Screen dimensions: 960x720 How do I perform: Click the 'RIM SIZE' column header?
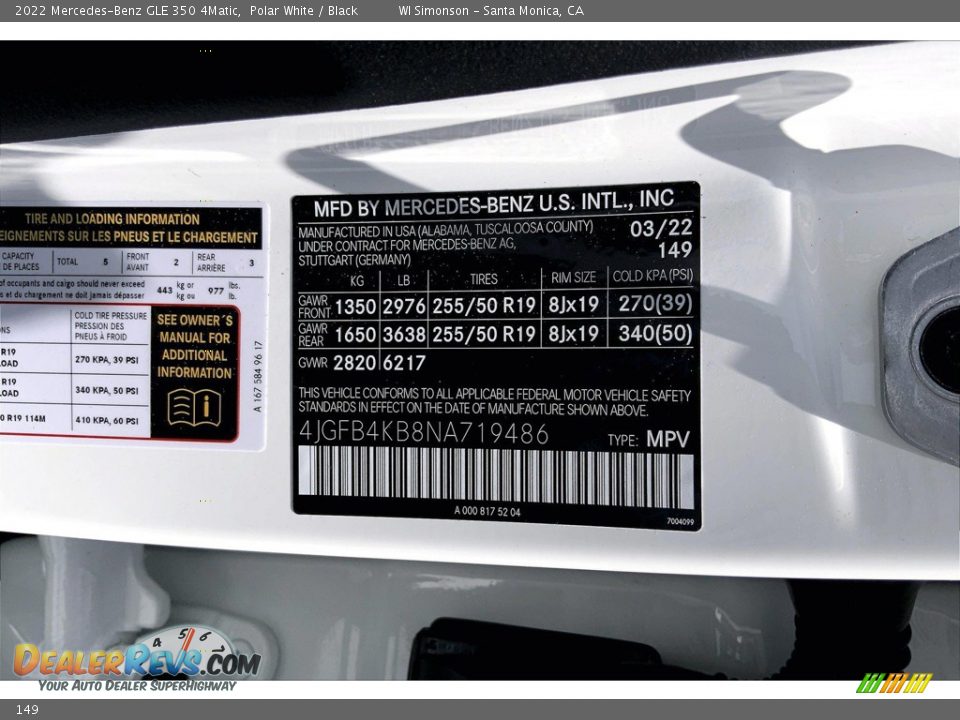coord(573,277)
